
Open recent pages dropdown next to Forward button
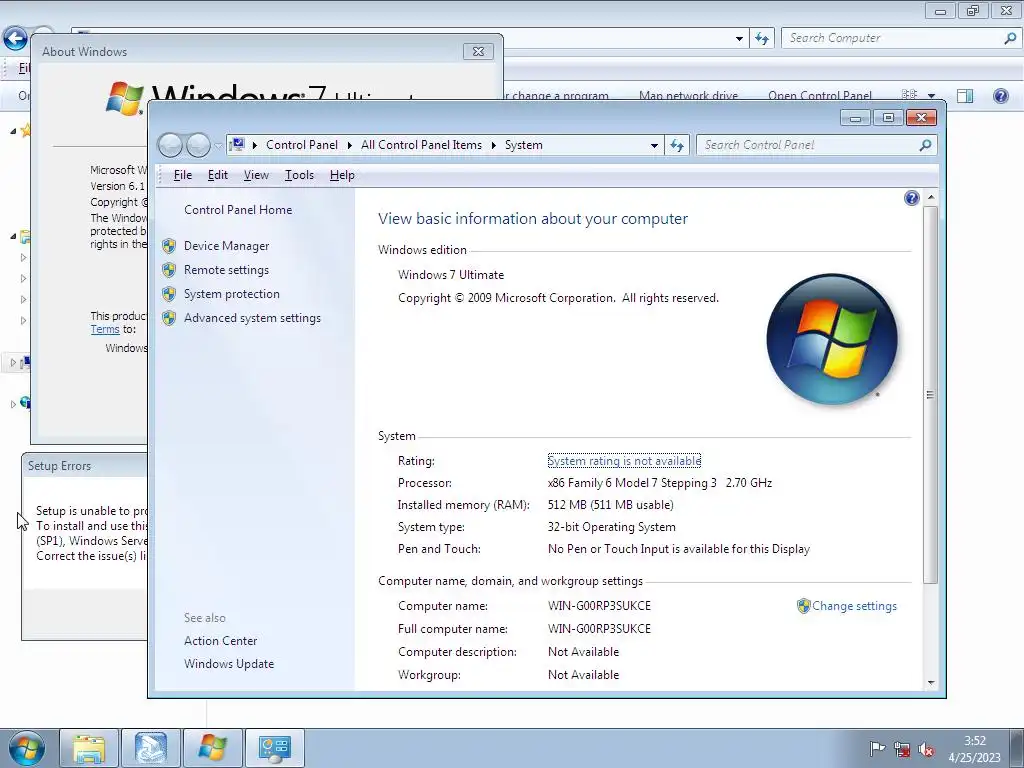pyautogui.click(x=218, y=146)
